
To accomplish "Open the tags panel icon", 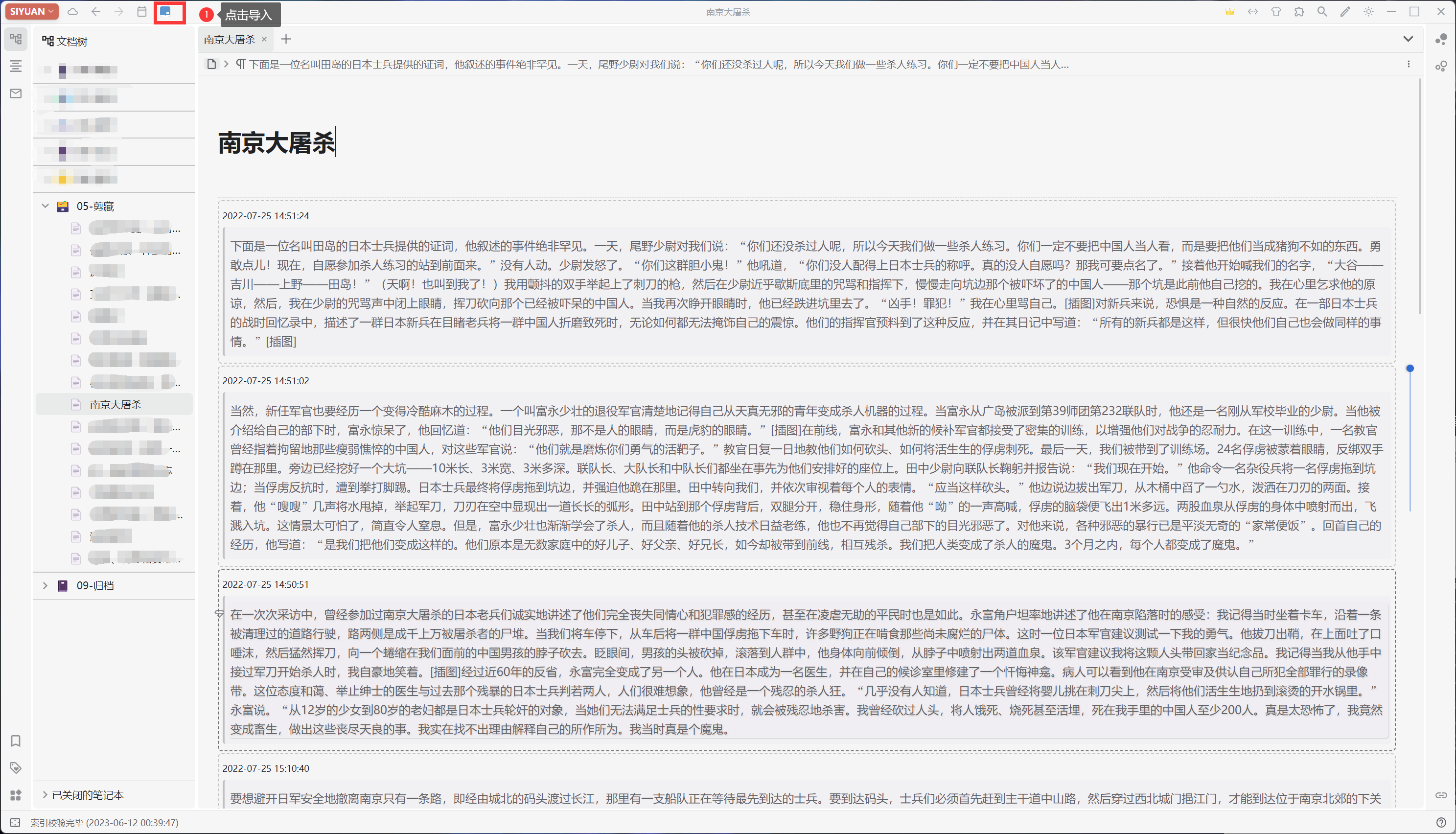I will [x=16, y=767].
